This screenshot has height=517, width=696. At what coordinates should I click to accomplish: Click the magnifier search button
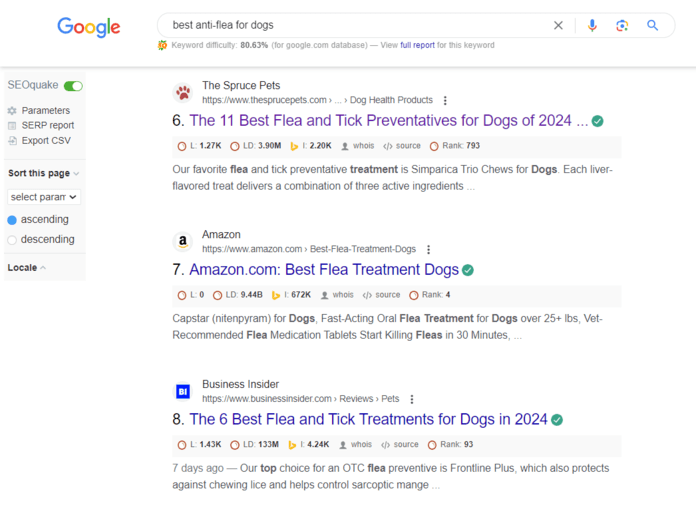click(x=652, y=25)
